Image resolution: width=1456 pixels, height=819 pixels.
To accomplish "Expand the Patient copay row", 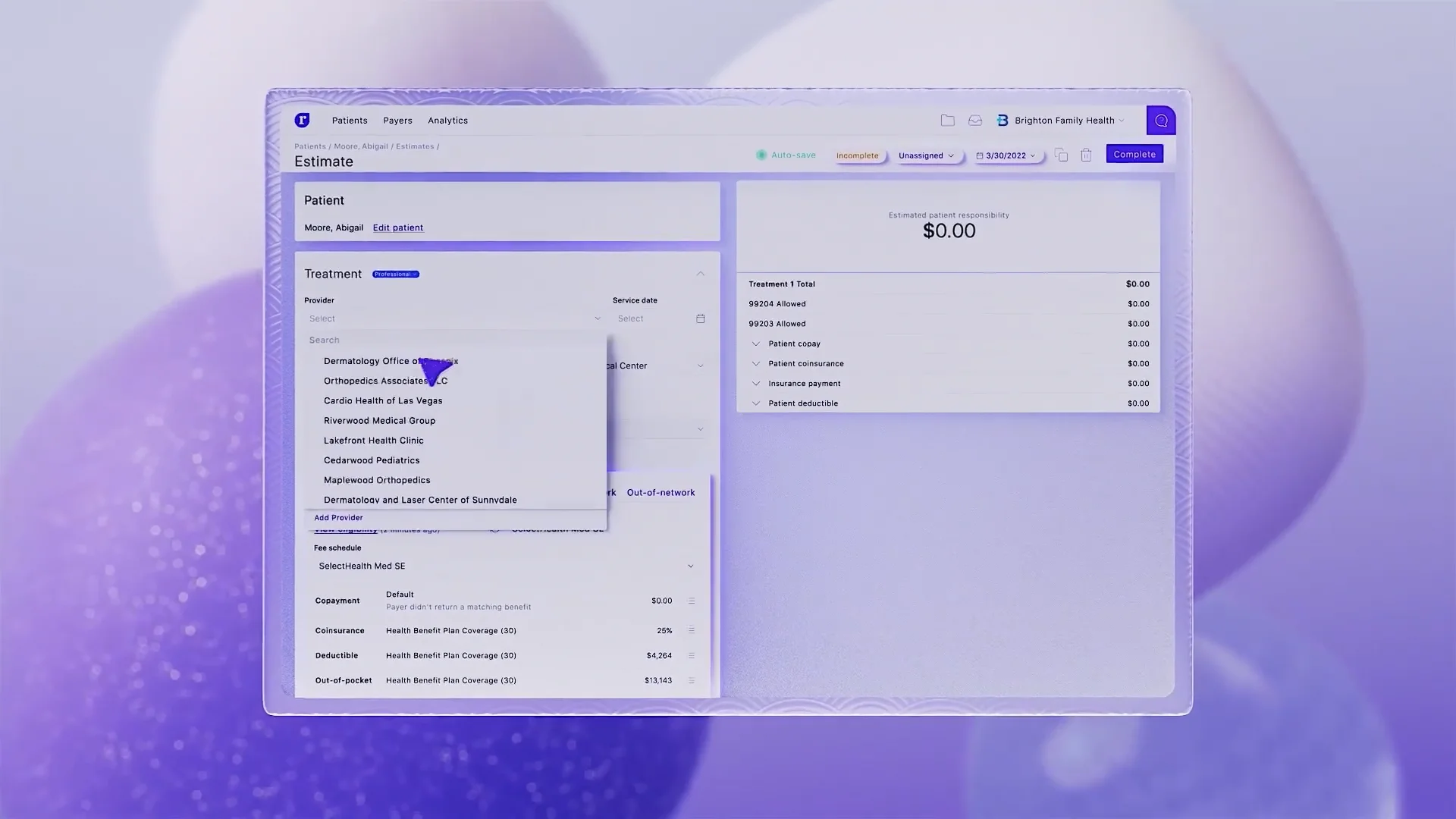I will point(755,344).
